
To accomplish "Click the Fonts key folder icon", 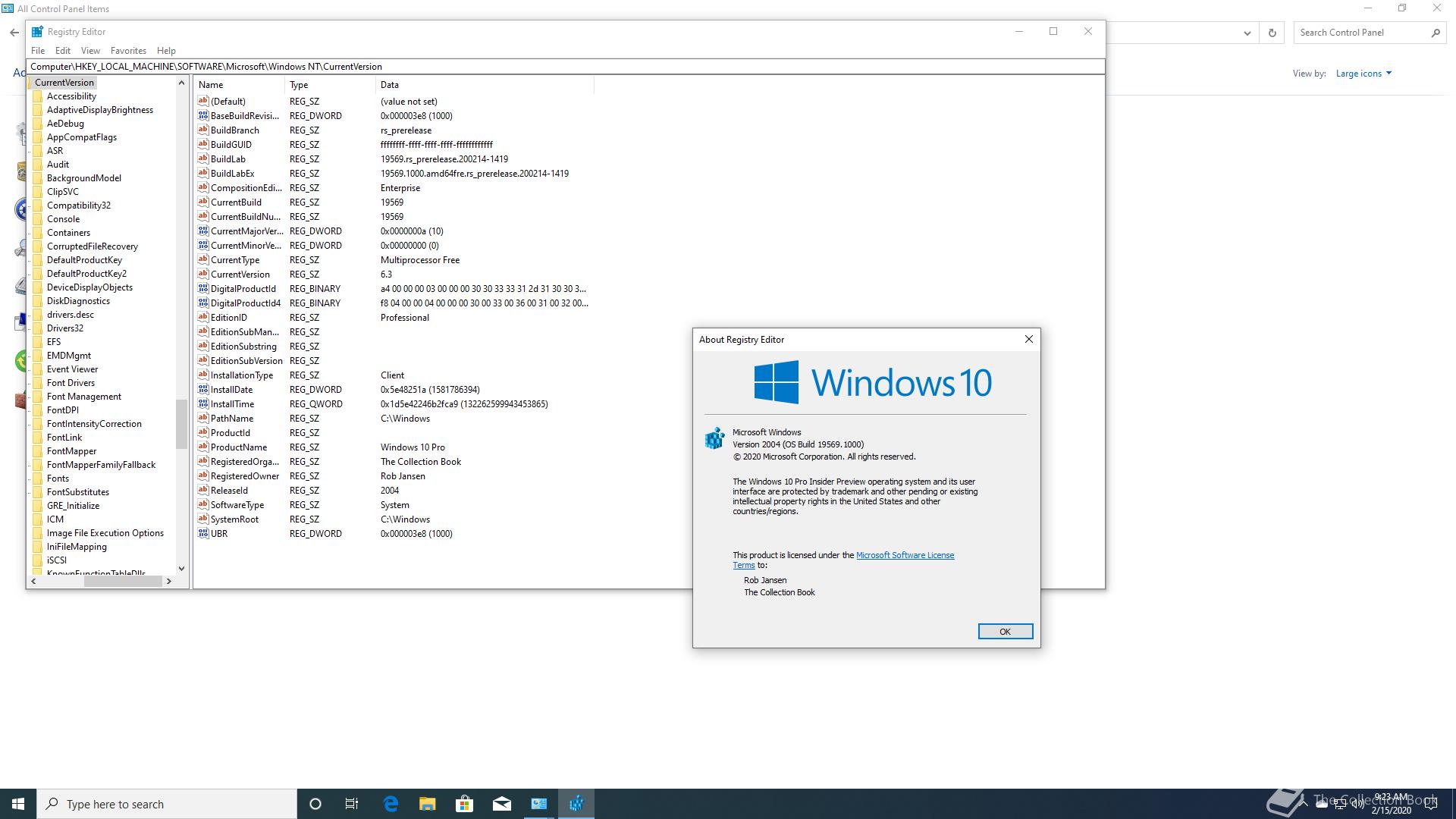I will (37, 479).
